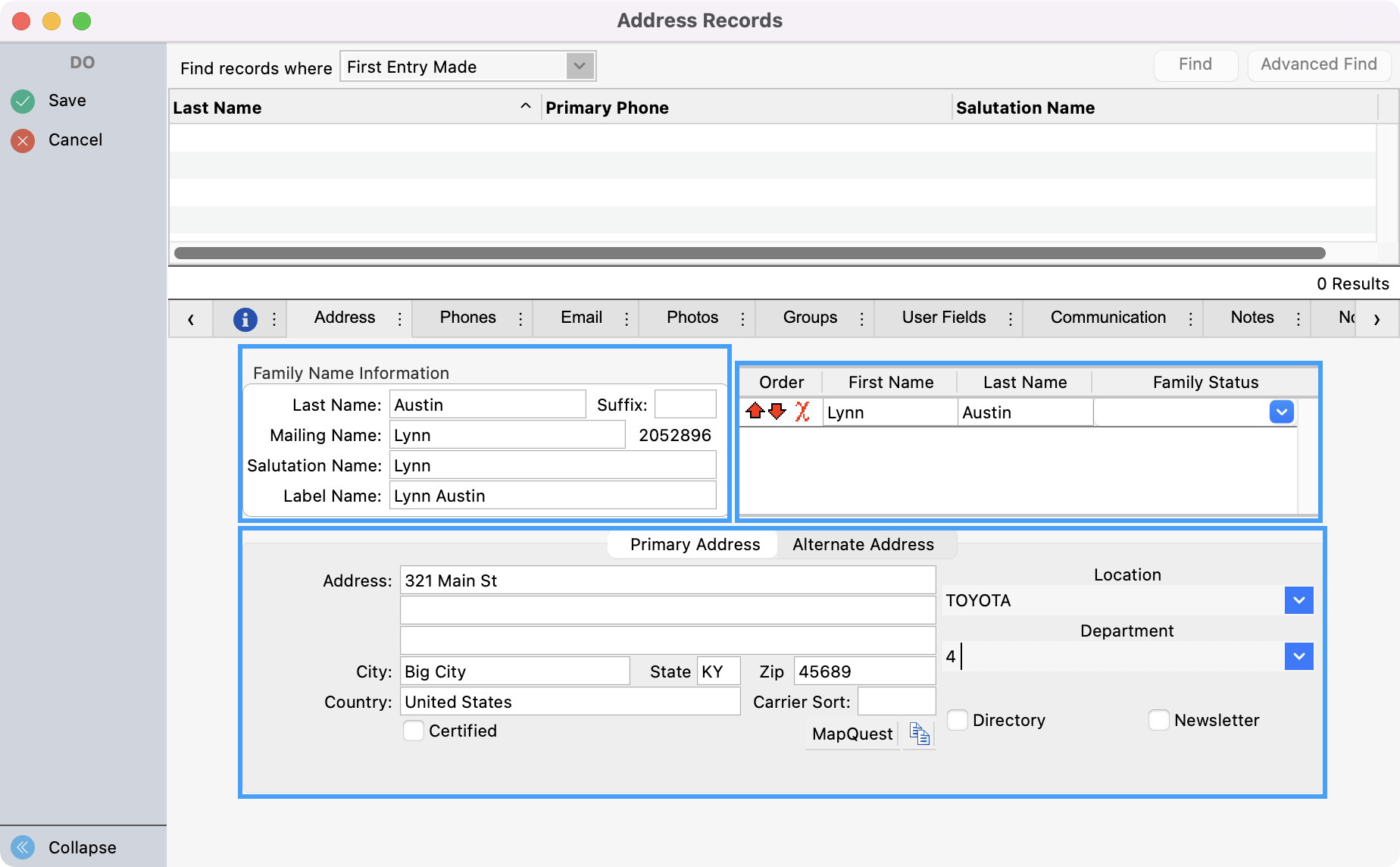Click the copy address icon beside MapQuest
The image size is (1400, 867).
(x=919, y=734)
